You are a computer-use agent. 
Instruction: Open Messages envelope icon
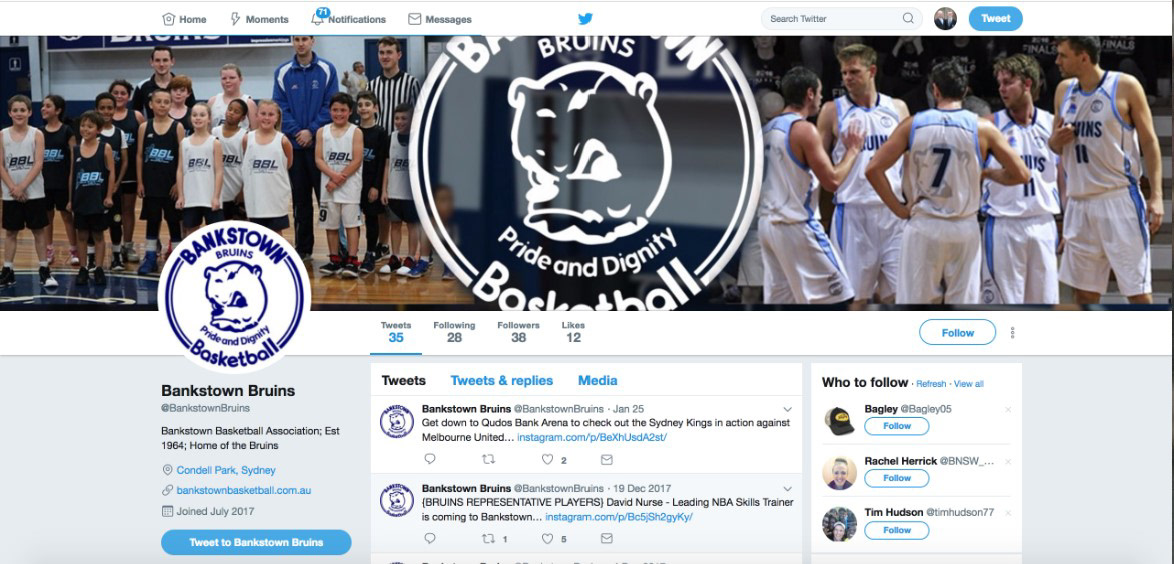[x=414, y=19]
